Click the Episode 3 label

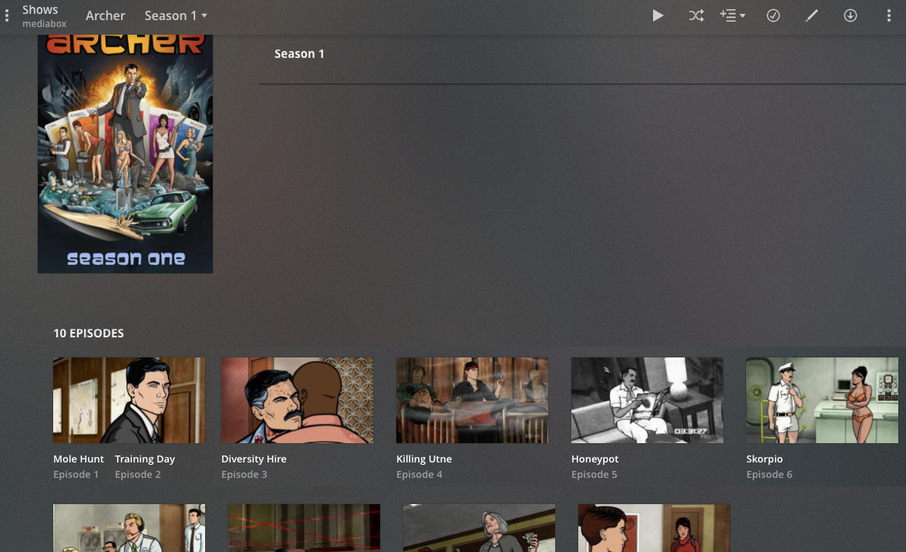point(244,475)
